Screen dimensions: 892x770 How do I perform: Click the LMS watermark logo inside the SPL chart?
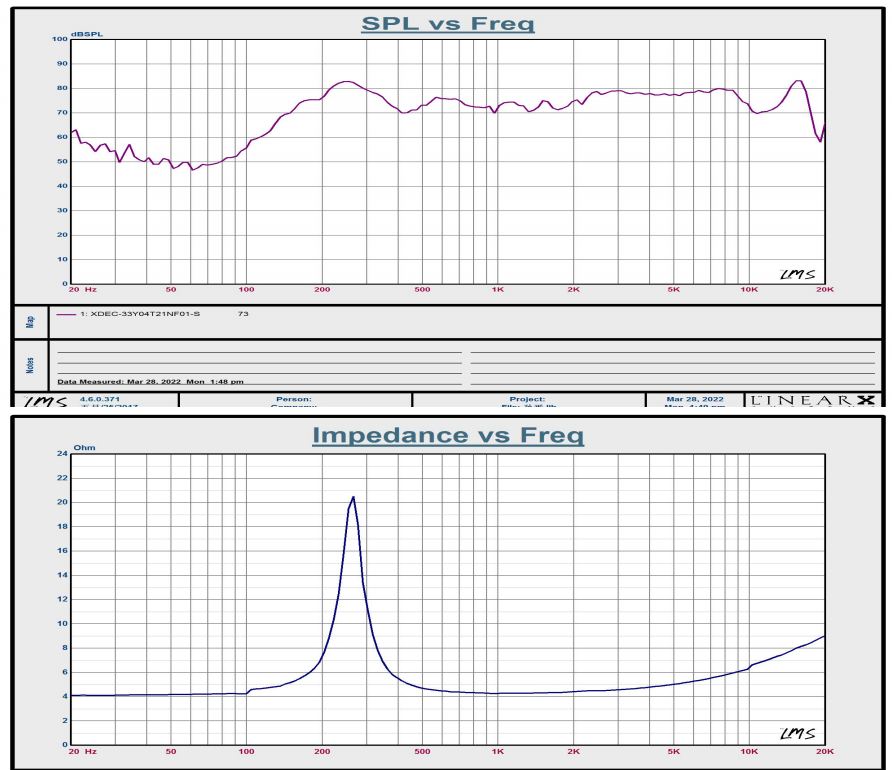click(x=798, y=275)
